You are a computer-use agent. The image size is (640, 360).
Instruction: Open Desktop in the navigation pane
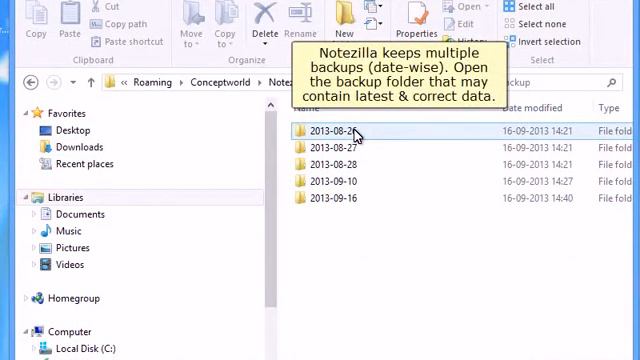pyautogui.click(x=73, y=131)
